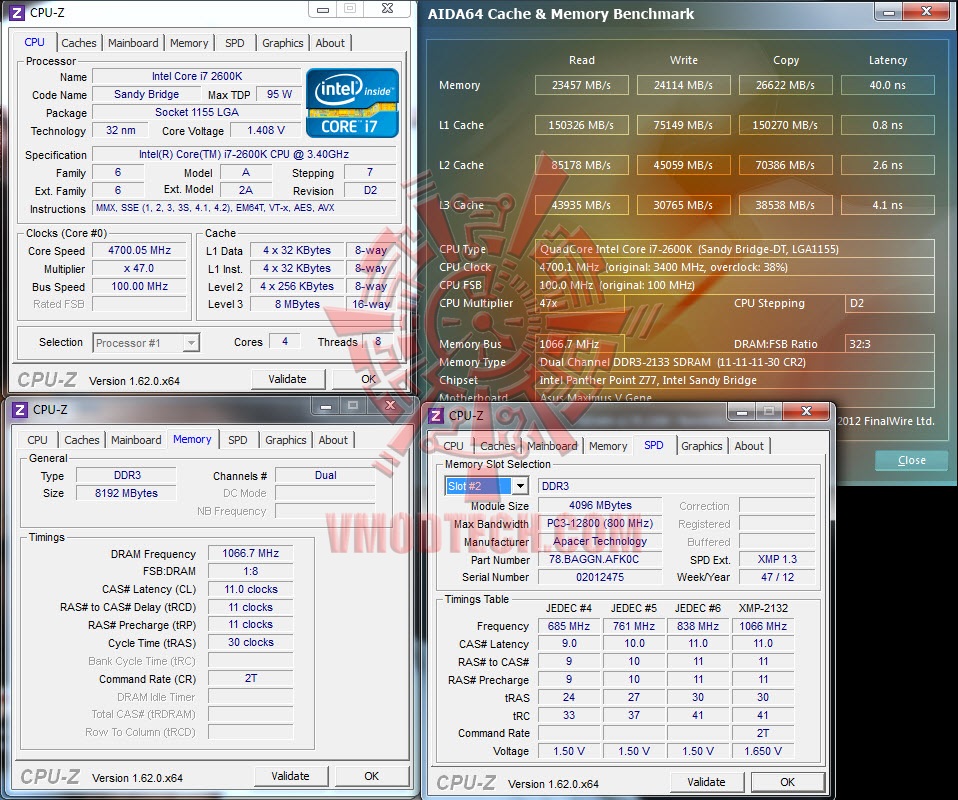The height and width of the screenshot is (800, 958).
Task: Open the Slot #2 memory slot dropdown
Action: pos(520,486)
